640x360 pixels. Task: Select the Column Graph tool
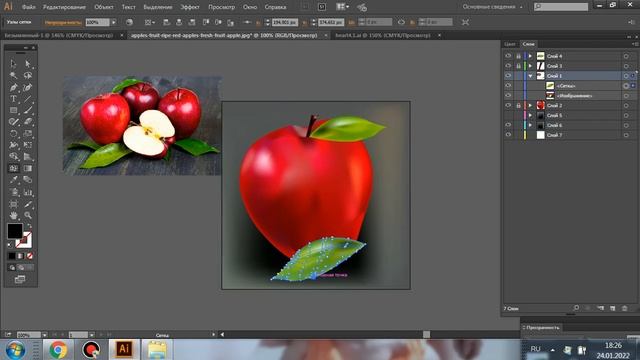28,192
